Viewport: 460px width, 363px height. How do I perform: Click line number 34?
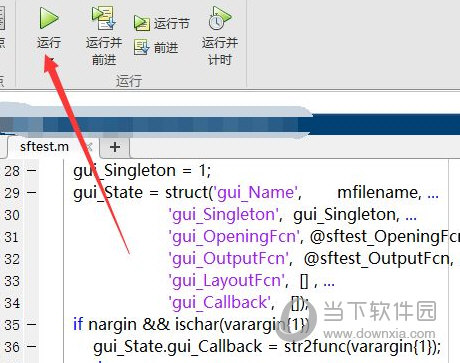(12, 303)
